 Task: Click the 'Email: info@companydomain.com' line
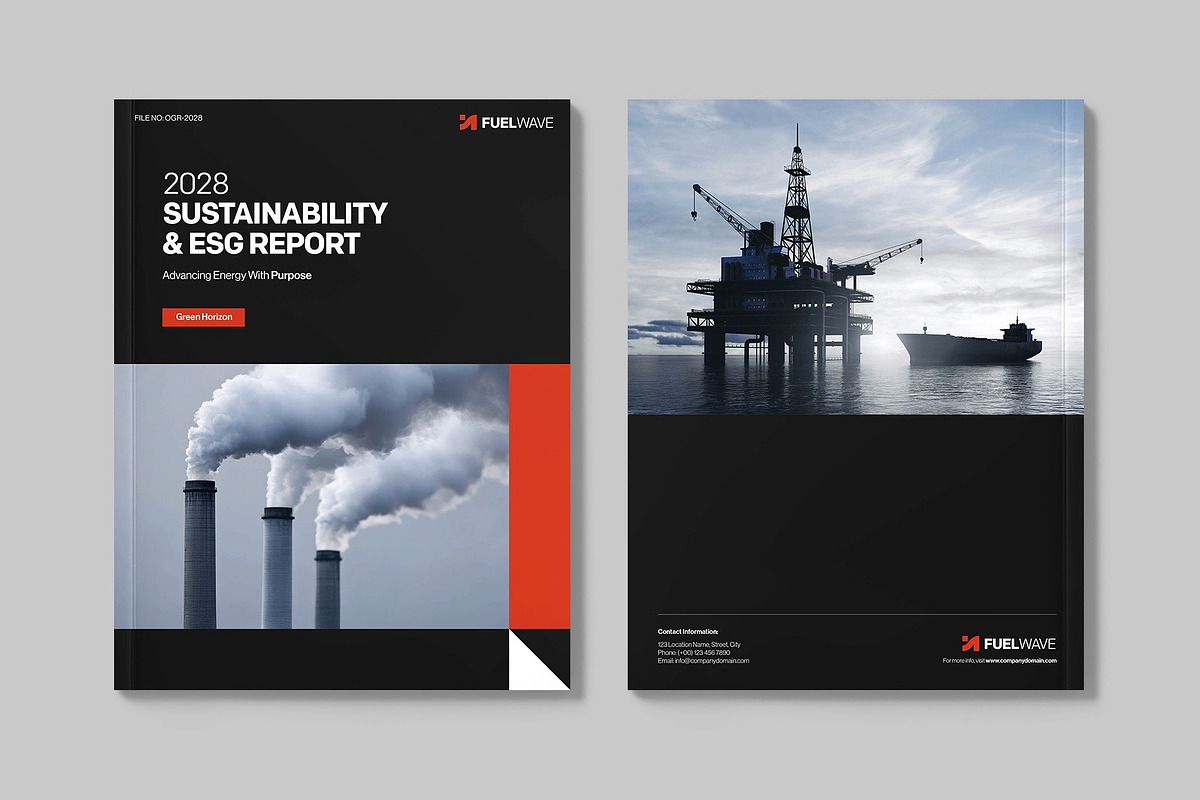pos(703,661)
